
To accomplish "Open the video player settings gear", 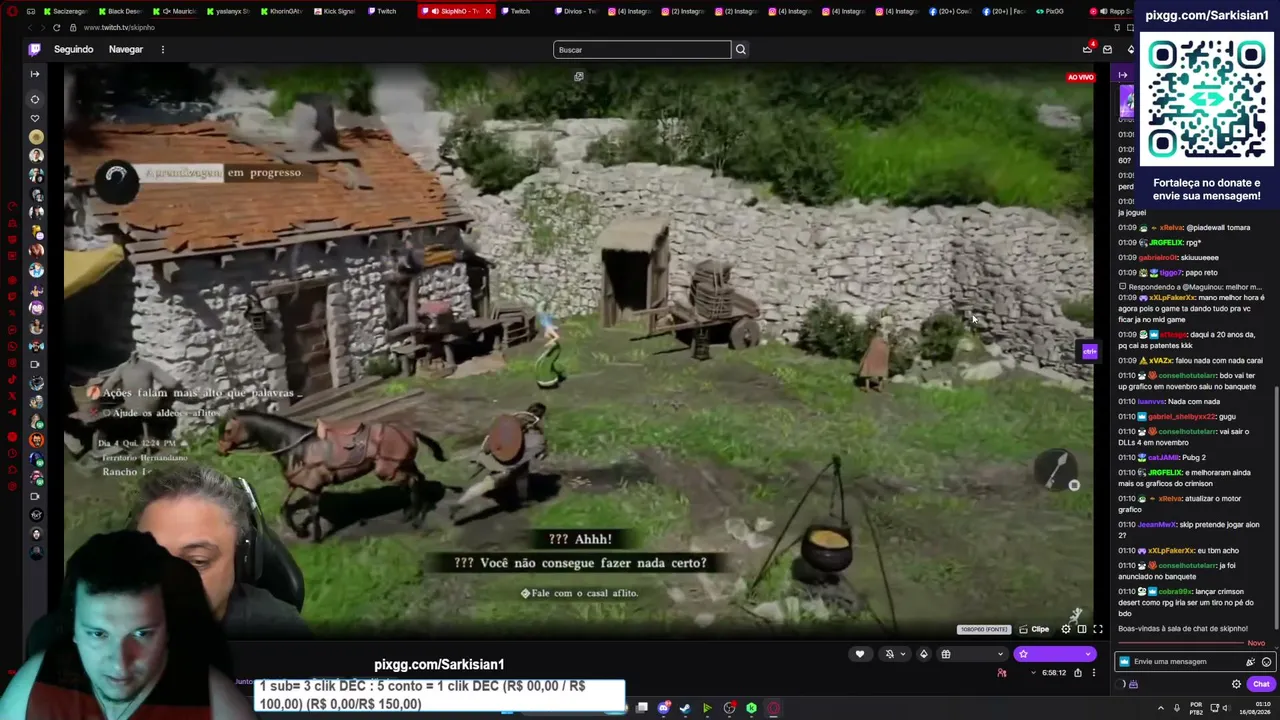I will [x=1066, y=629].
